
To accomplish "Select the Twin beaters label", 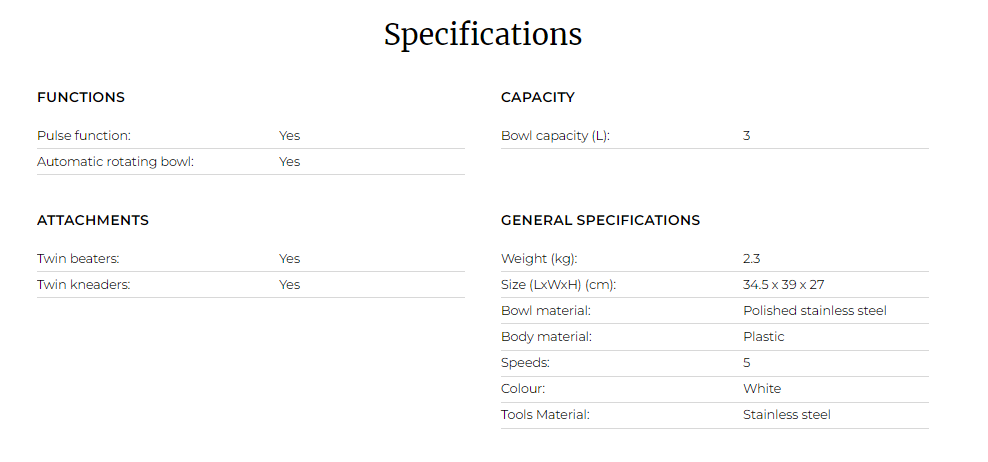I will [x=78, y=258].
